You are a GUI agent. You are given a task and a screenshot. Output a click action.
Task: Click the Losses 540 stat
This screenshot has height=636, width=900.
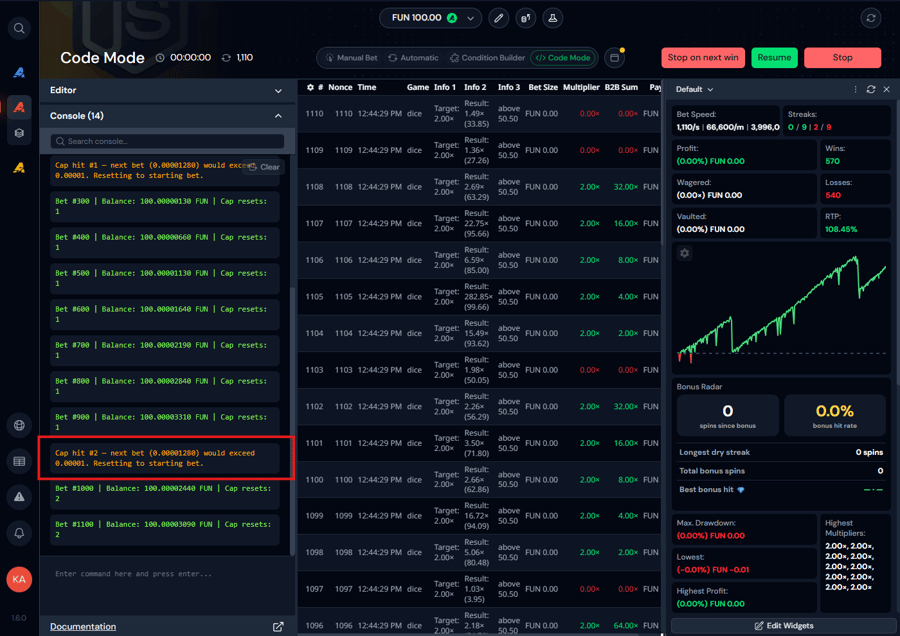855,189
